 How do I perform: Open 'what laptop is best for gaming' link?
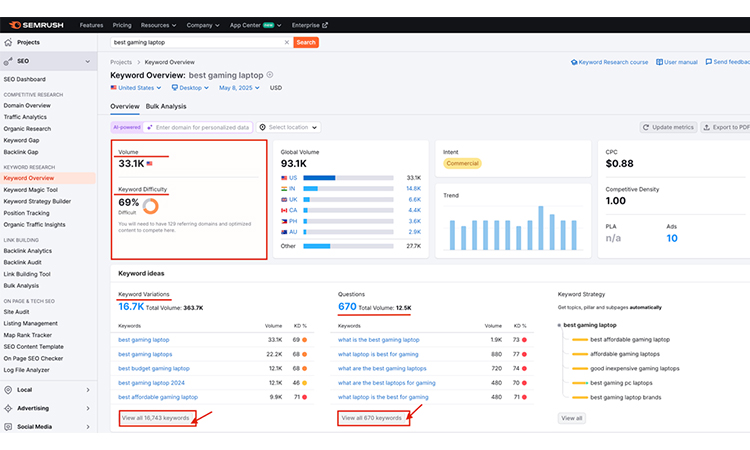[x=378, y=354]
